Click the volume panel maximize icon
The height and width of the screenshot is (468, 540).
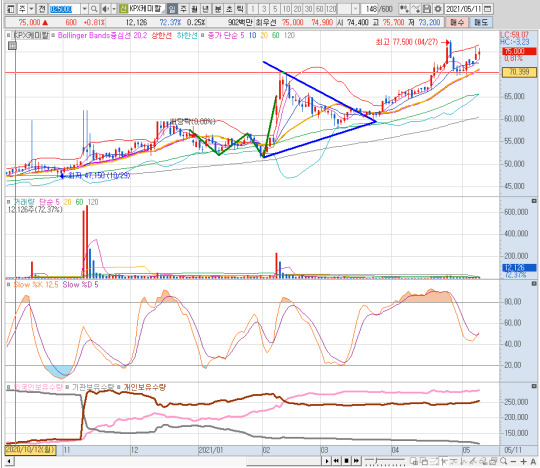tap(534, 201)
